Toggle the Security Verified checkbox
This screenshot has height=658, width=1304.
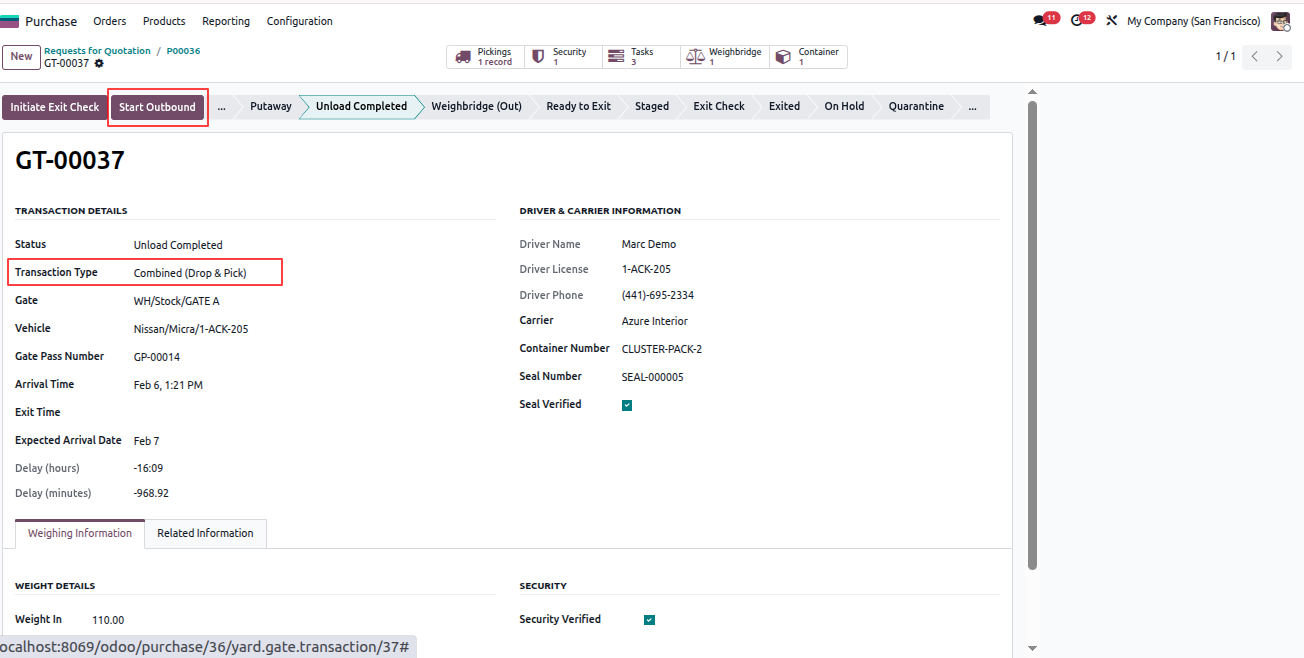pos(649,620)
